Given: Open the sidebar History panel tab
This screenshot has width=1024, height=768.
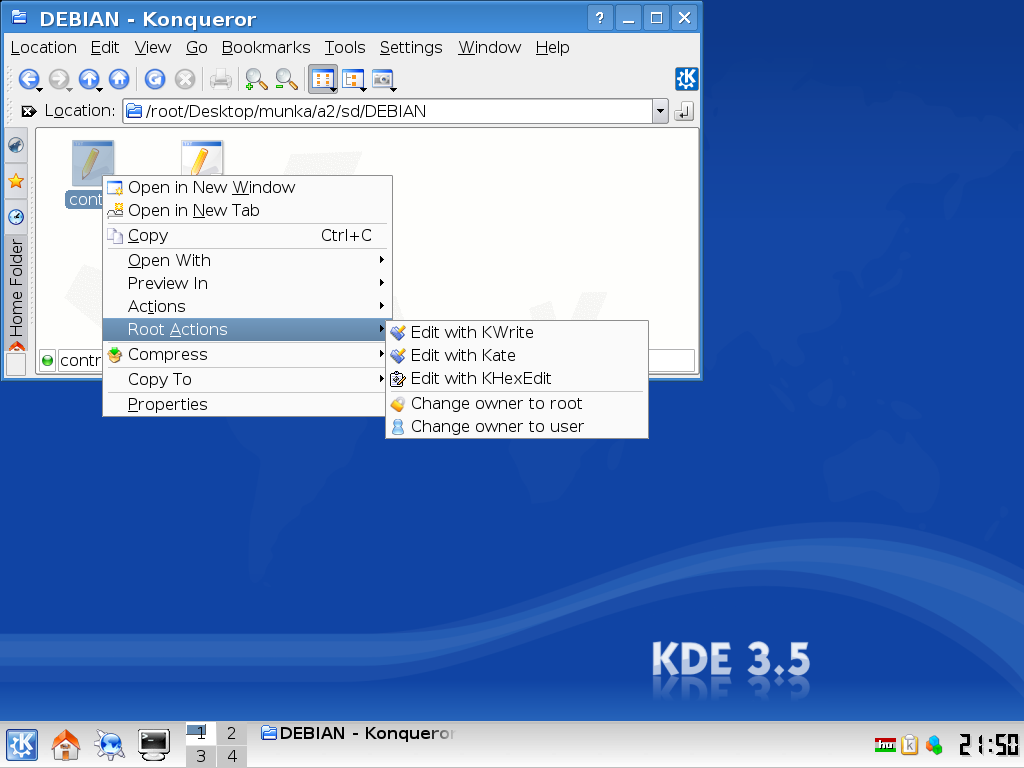Looking at the screenshot, I should point(16,217).
